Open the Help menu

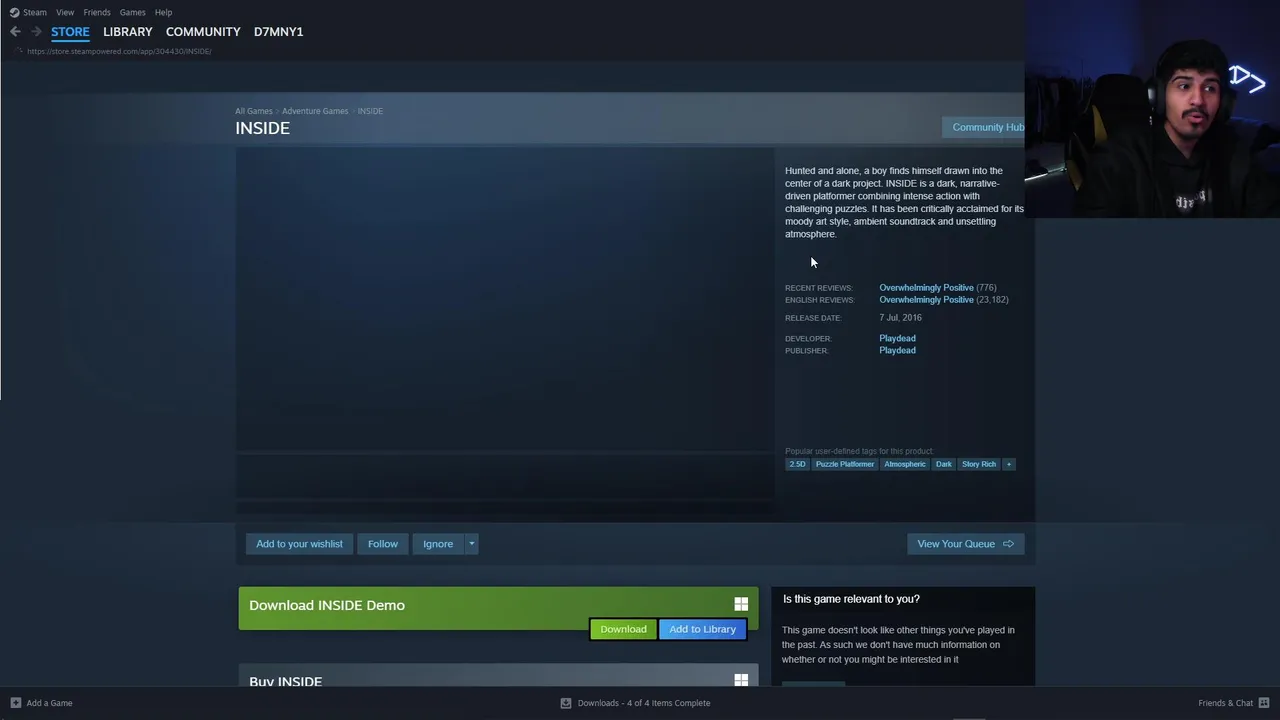(163, 12)
